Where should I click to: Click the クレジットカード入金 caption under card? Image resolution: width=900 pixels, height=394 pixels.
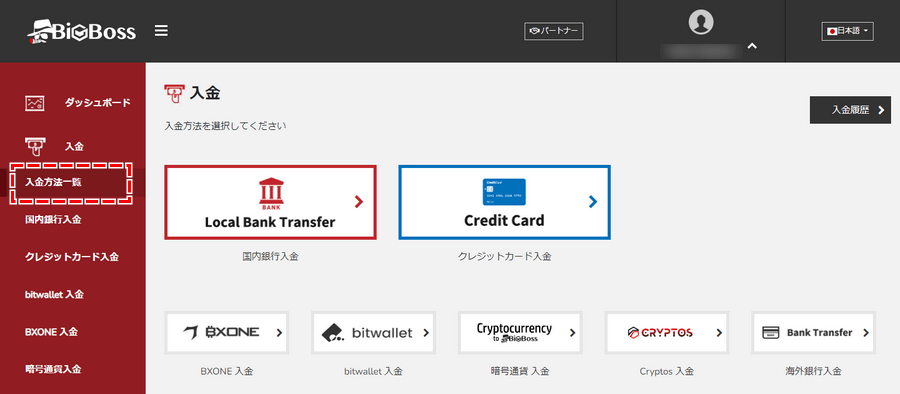coord(505,257)
